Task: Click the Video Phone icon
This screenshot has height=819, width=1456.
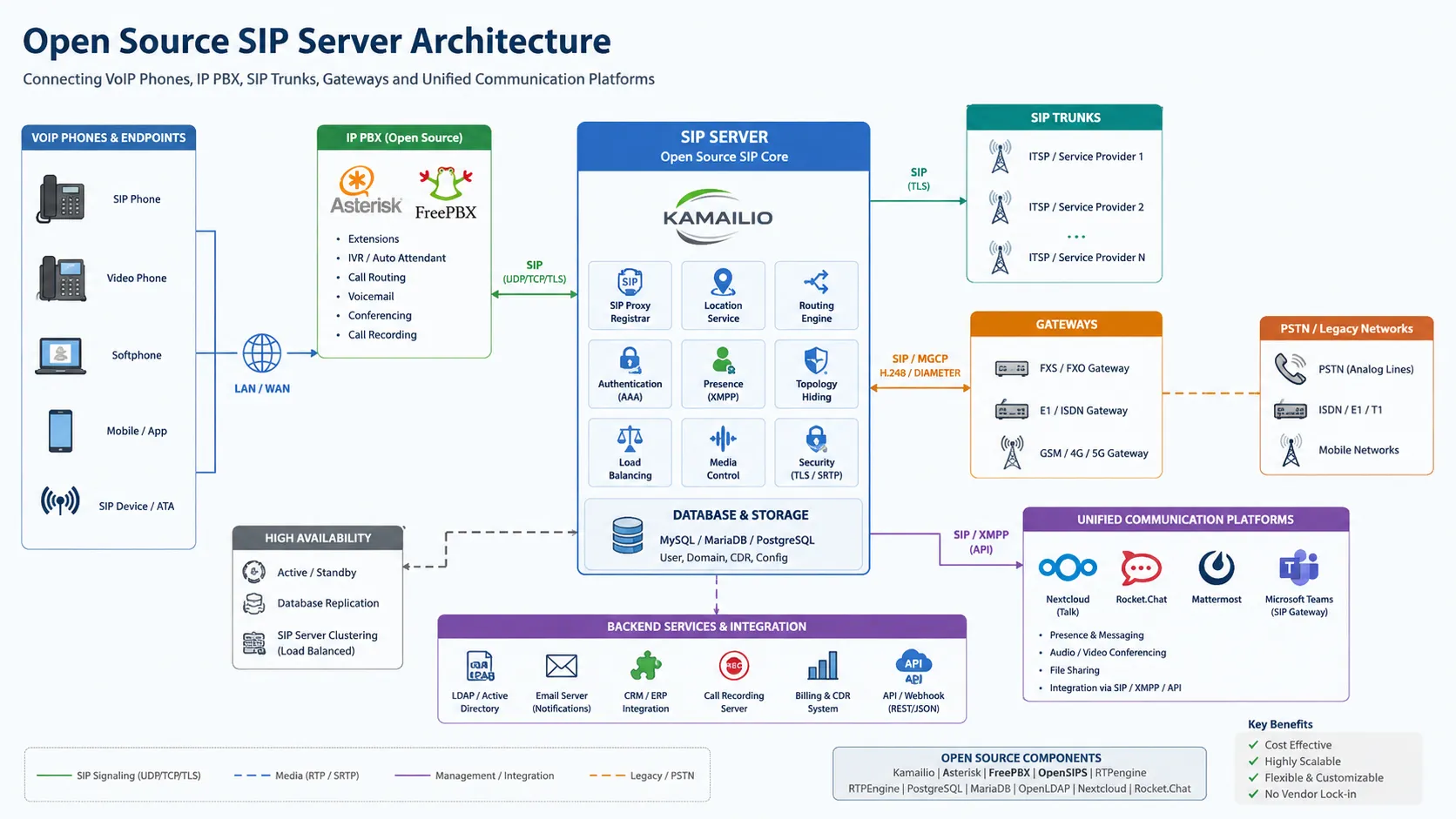Action: click(x=62, y=279)
